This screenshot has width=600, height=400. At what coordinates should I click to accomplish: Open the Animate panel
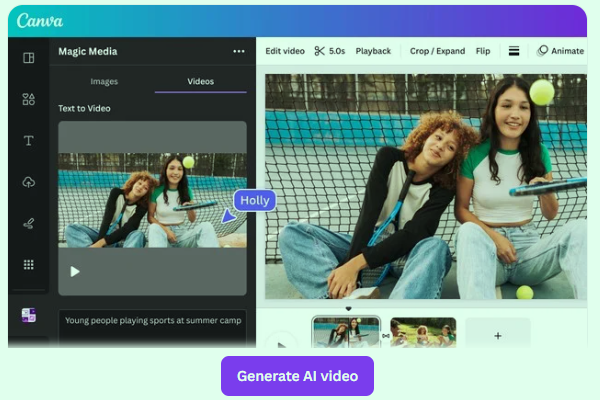click(x=560, y=51)
